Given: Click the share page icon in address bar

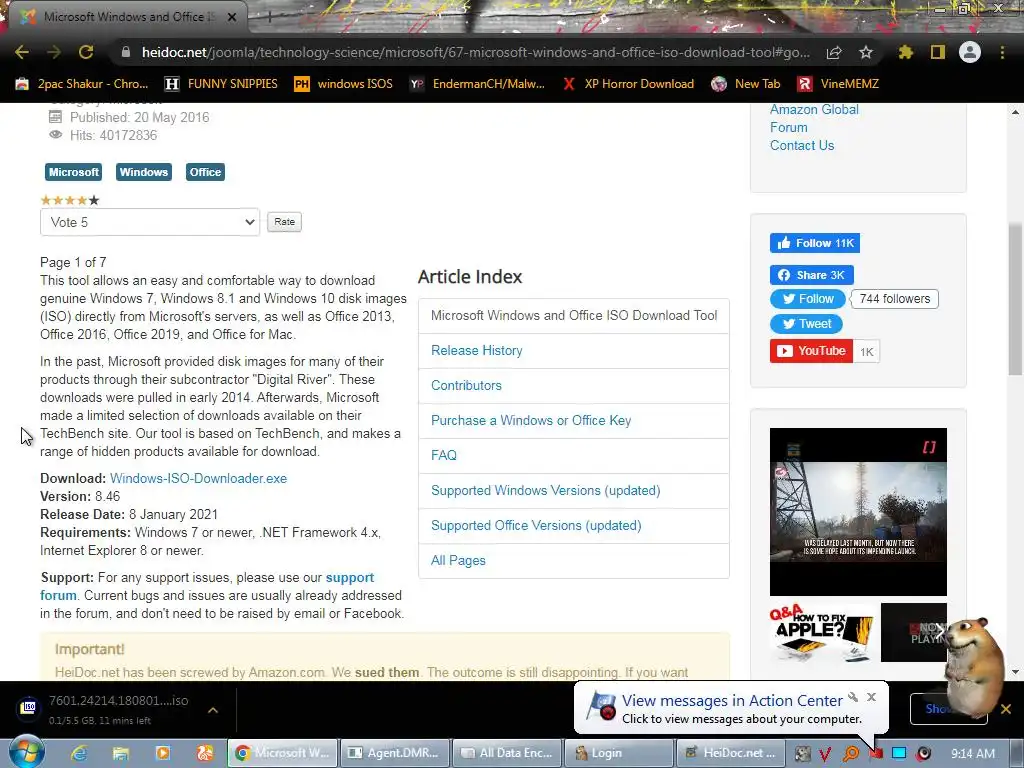Looking at the screenshot, I should (x=834, y=52).
